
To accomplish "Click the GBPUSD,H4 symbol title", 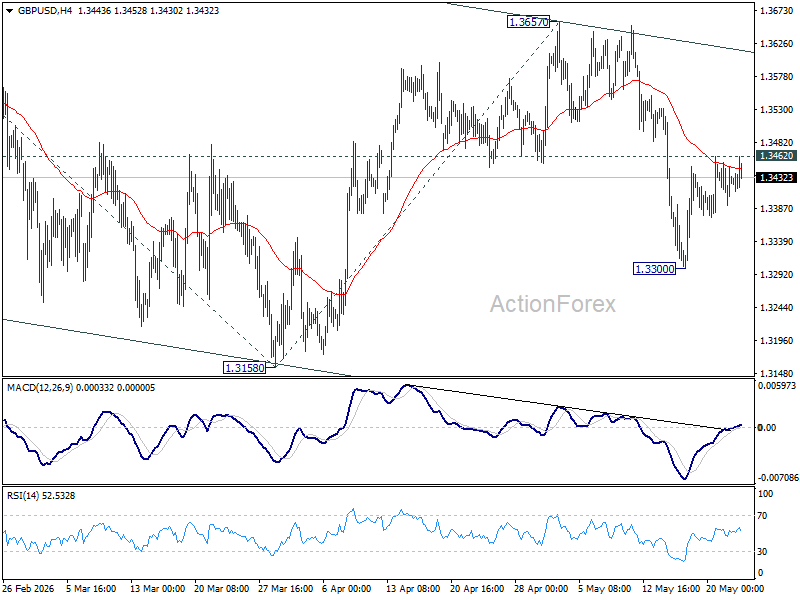I will pos(45,11).
